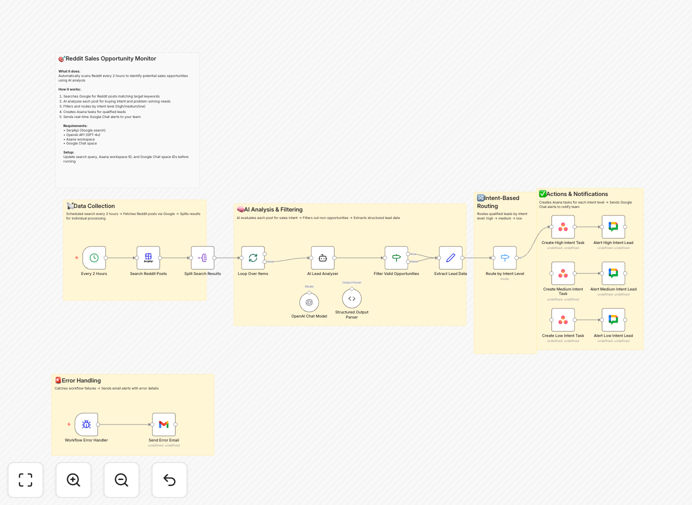Open the Alert High Intent Lead chat node
Screen dimensions: 692x505
(613, 227)
